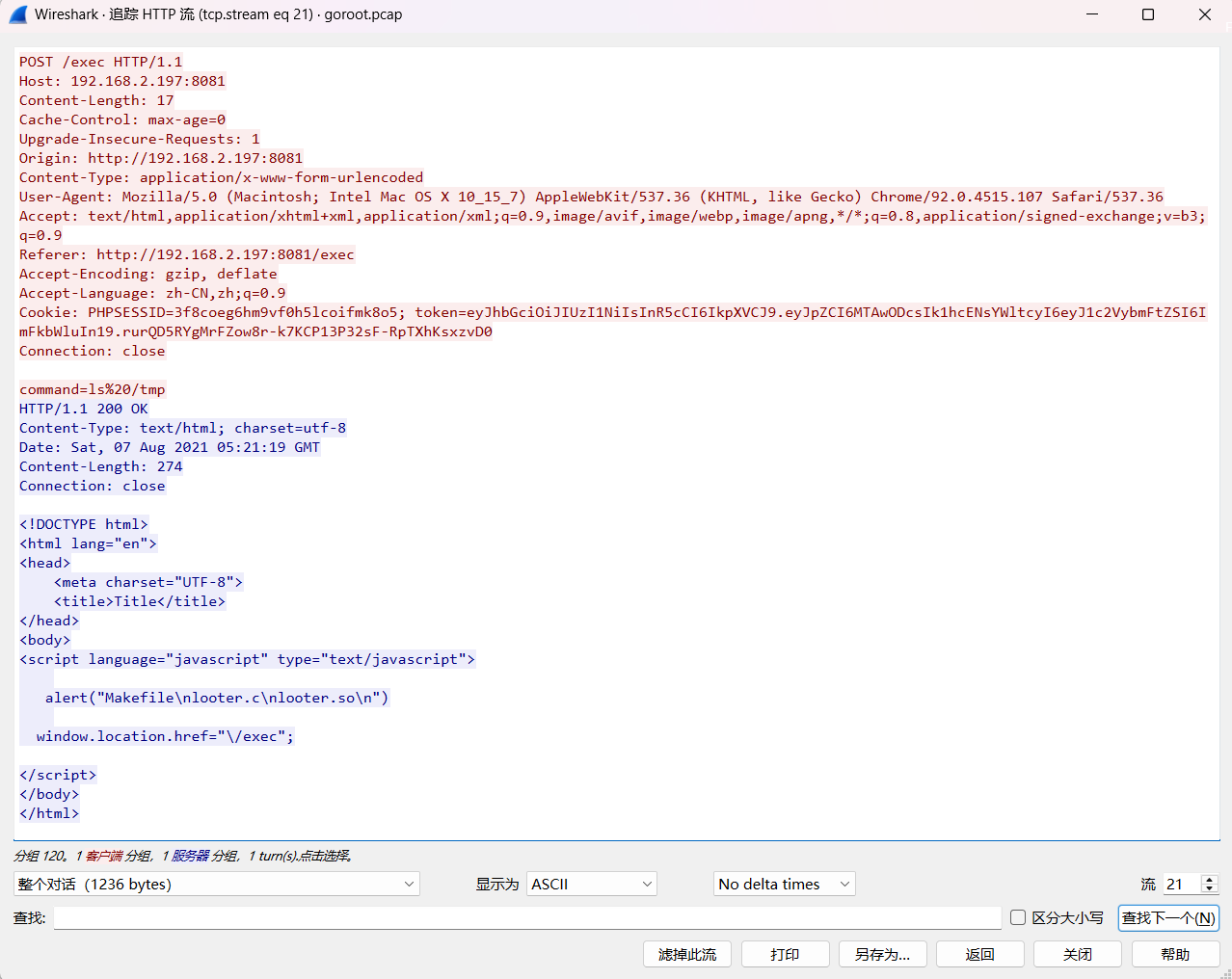Save the stream with 另存为… button

pos(882,954)
